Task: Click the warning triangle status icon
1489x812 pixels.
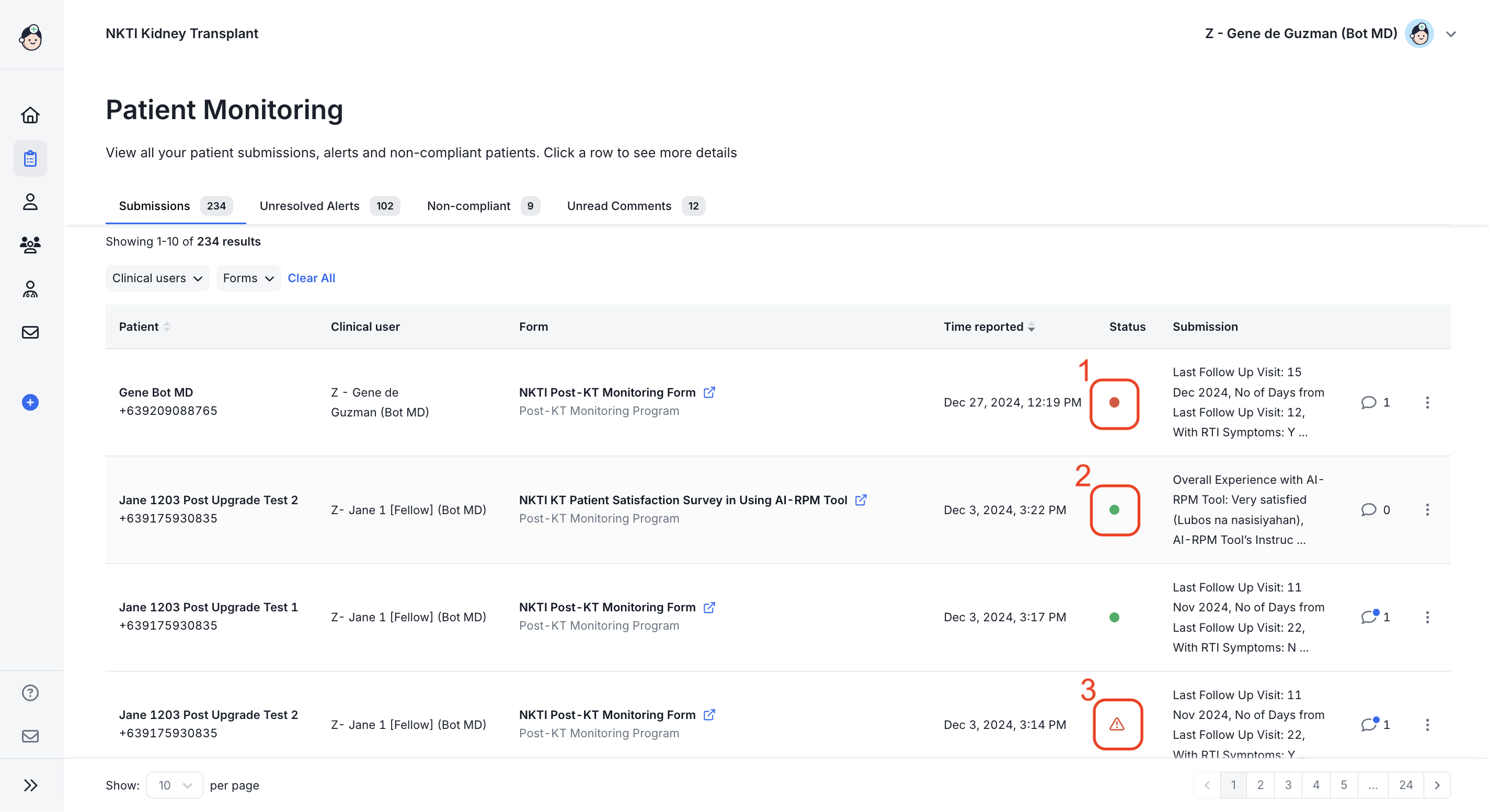Action: pyautogui.click(x=1117, y=724)
